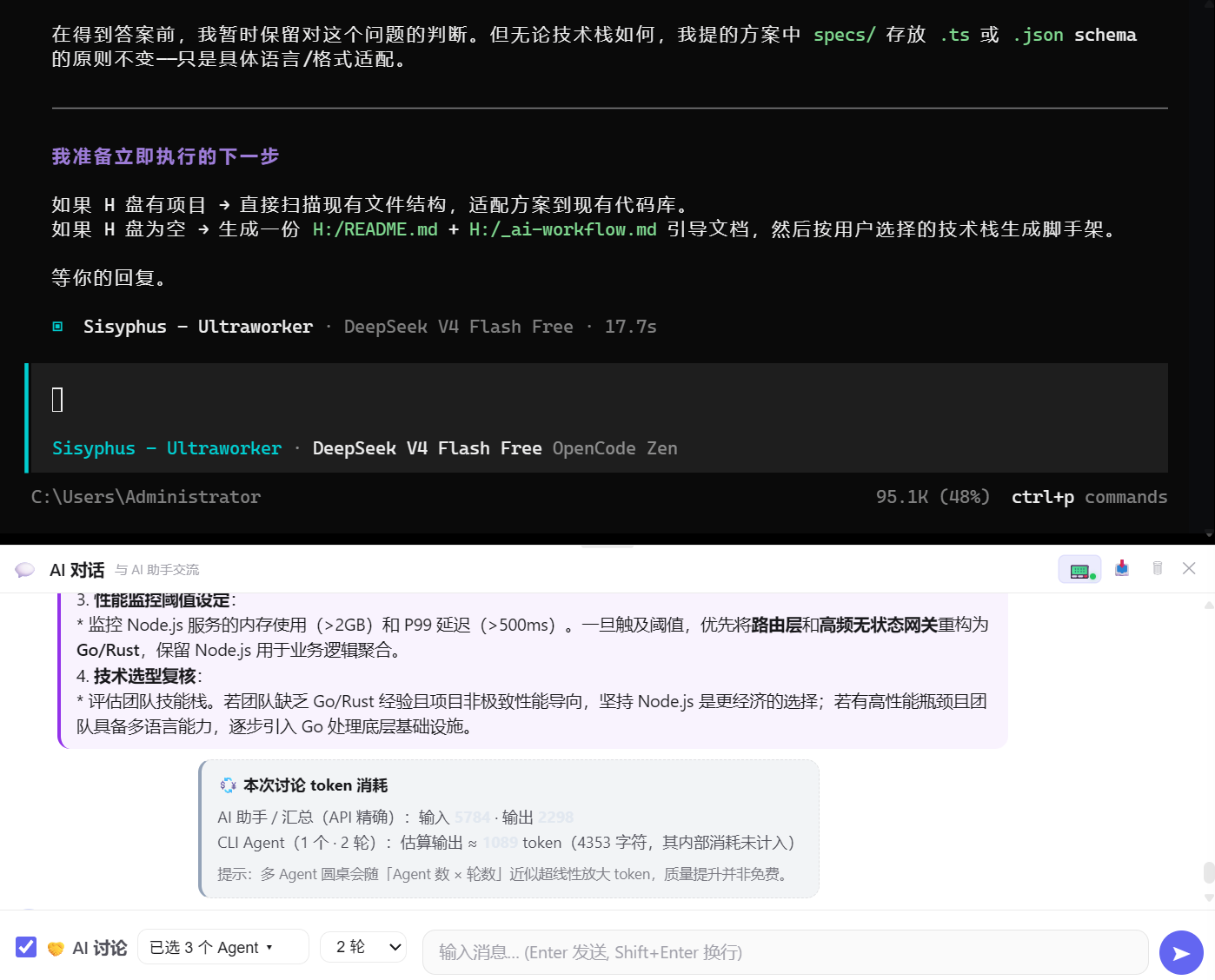Click the chat scrollbar down arrow

tap(1208, 897)
